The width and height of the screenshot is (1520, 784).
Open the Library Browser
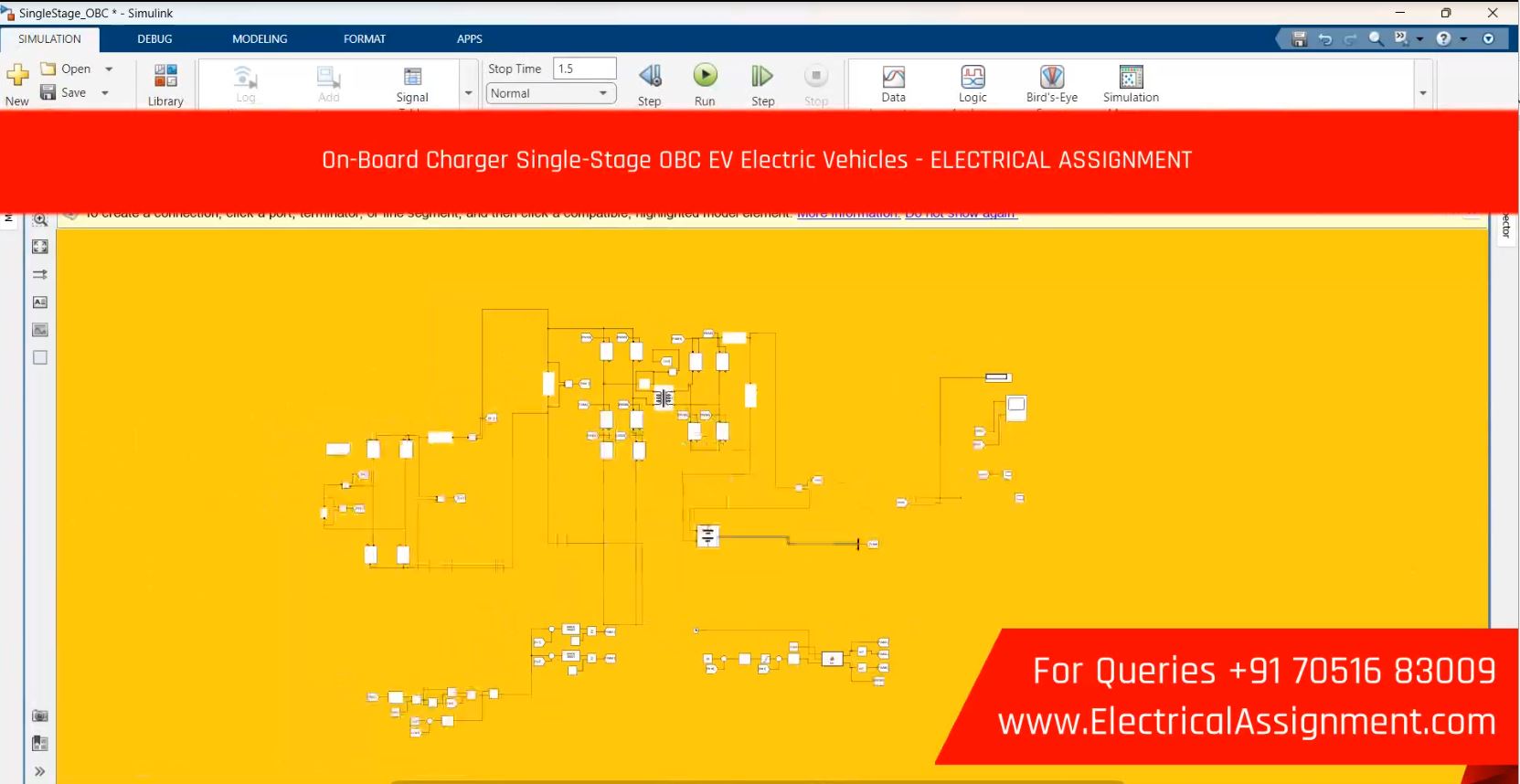165,85
